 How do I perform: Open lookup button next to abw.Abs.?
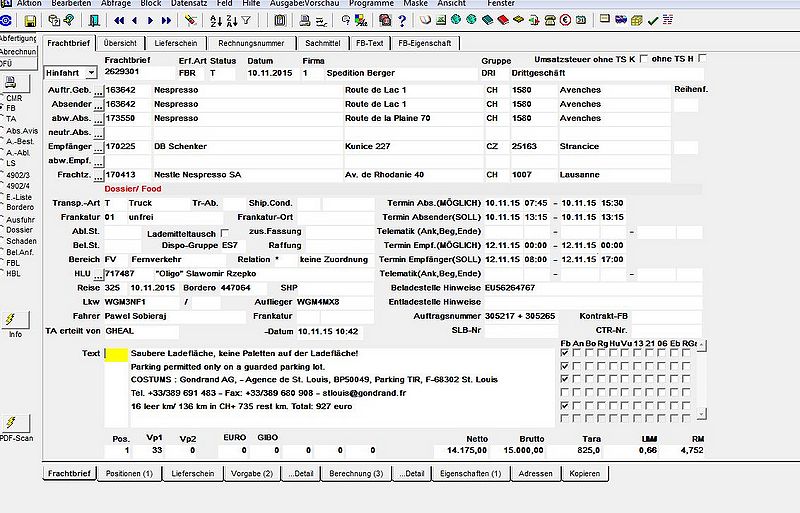[98, 119]
